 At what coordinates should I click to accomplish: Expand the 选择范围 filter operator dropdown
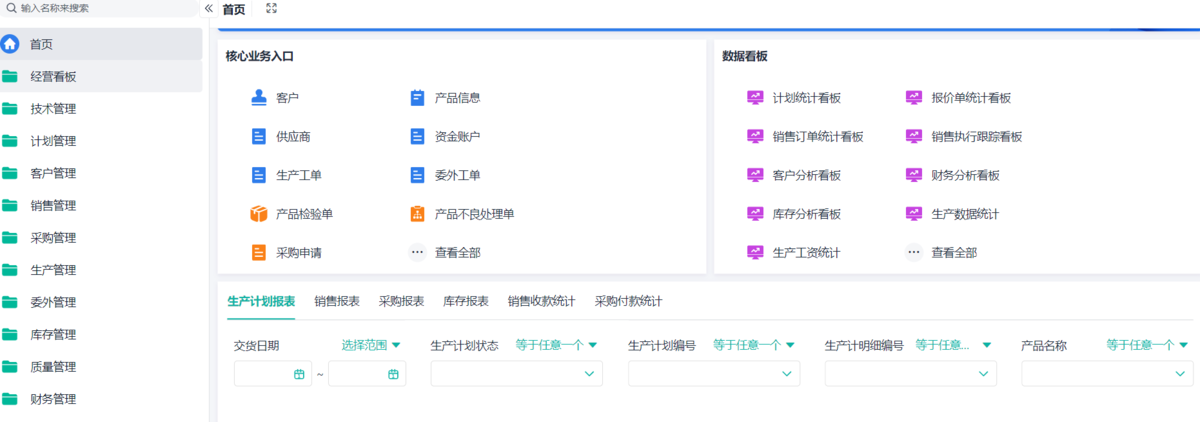[371, 345]
